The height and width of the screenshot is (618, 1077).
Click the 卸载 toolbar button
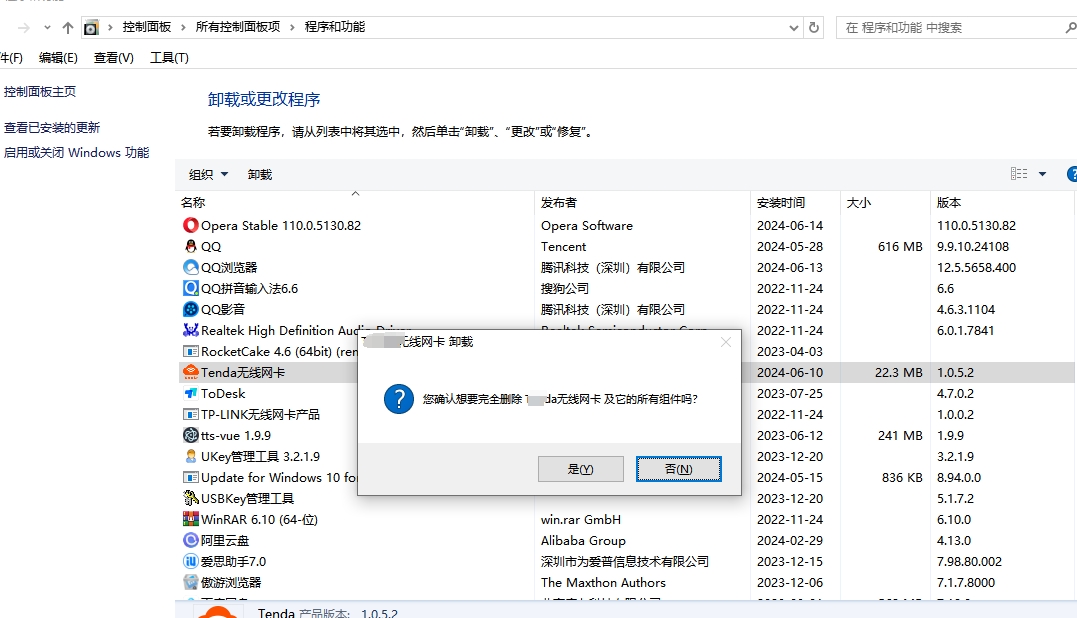260,174
